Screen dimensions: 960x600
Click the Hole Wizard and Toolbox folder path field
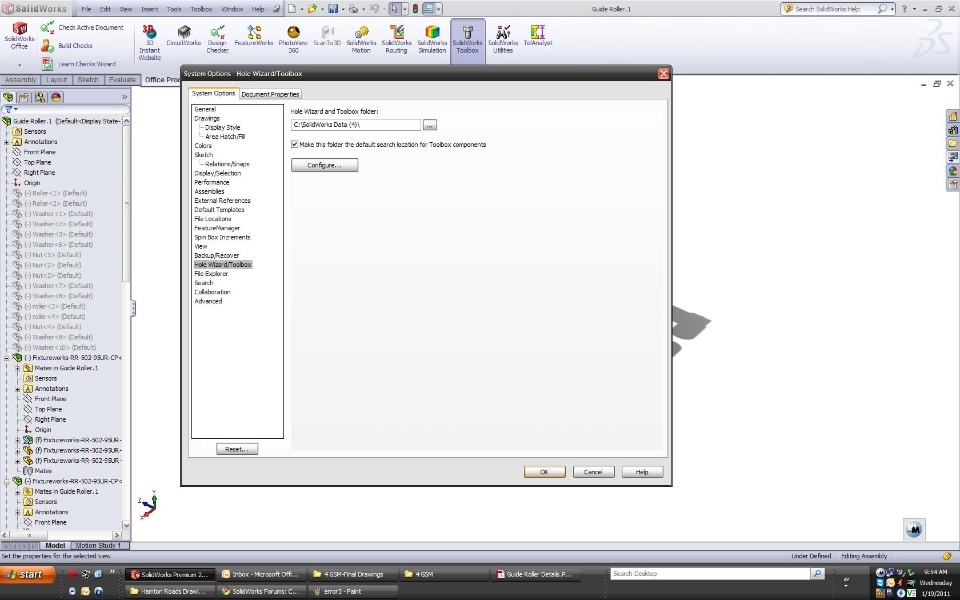pos(356,125)
